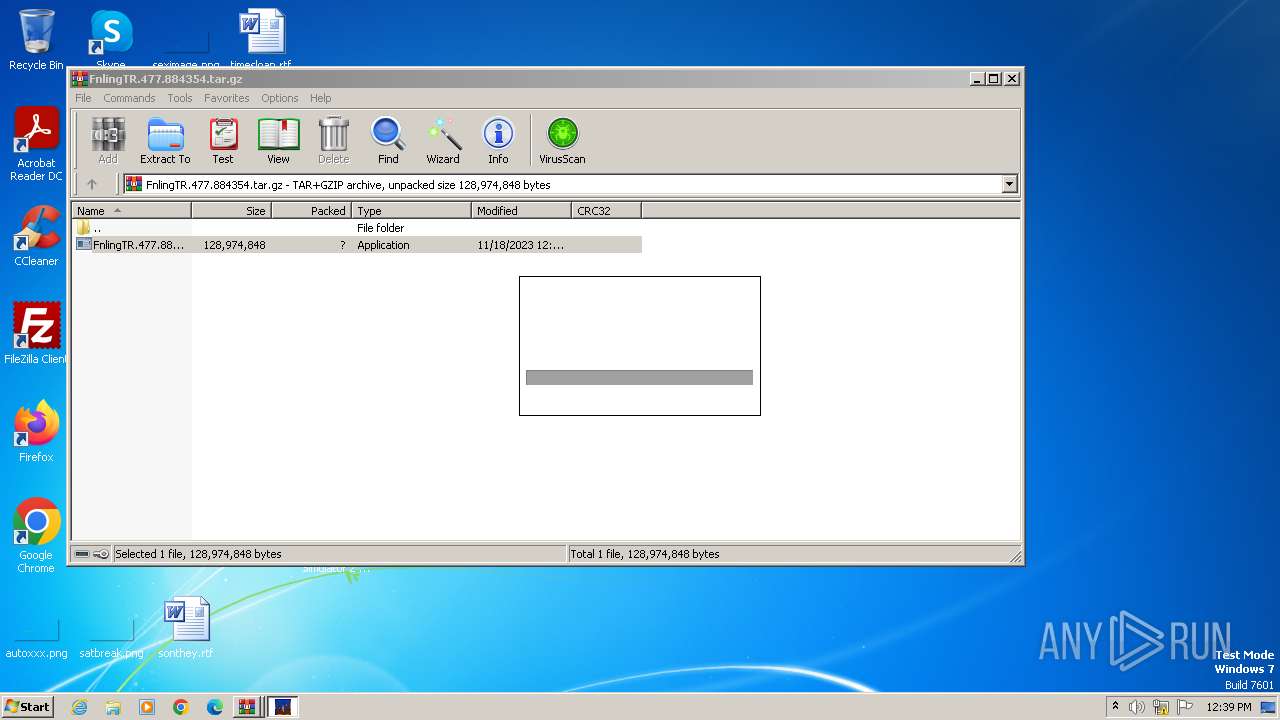This screenshot has width=1280, height=720.
Task: Launch CCleaner desktop shortcut
Action: pyautogui.click(x=36, y=236)
